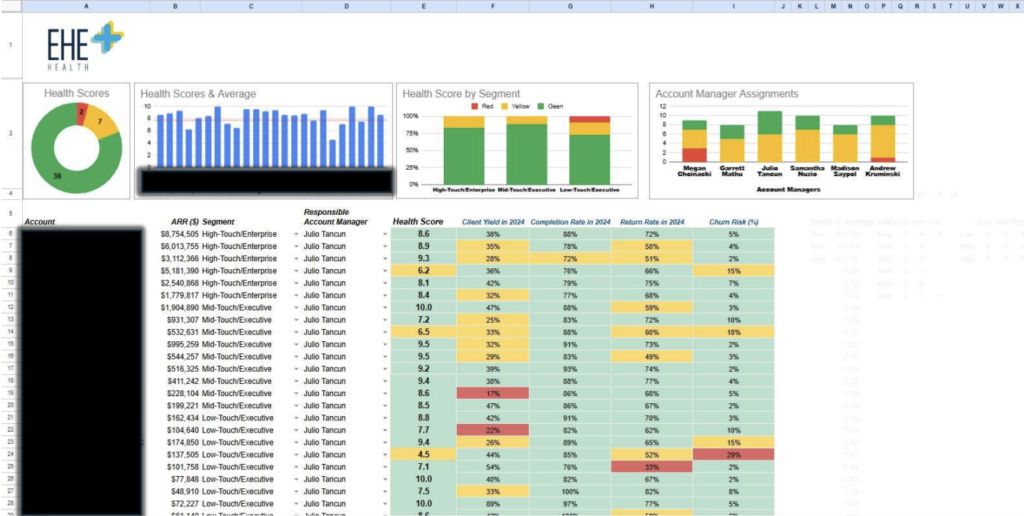Viewport: 1024px width, 516px height.
Task: Open Account Manager dropdown for the $137,505 row
Action: (384, 454)
